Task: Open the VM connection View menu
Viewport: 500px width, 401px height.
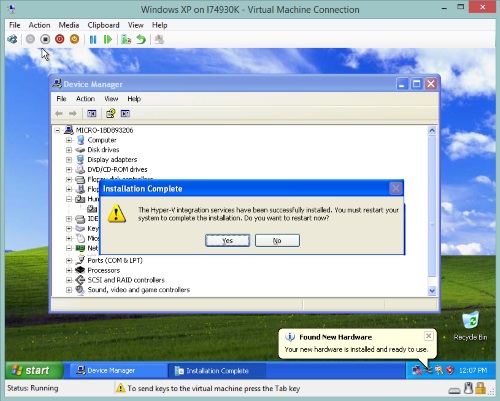Action: [136, 25]
